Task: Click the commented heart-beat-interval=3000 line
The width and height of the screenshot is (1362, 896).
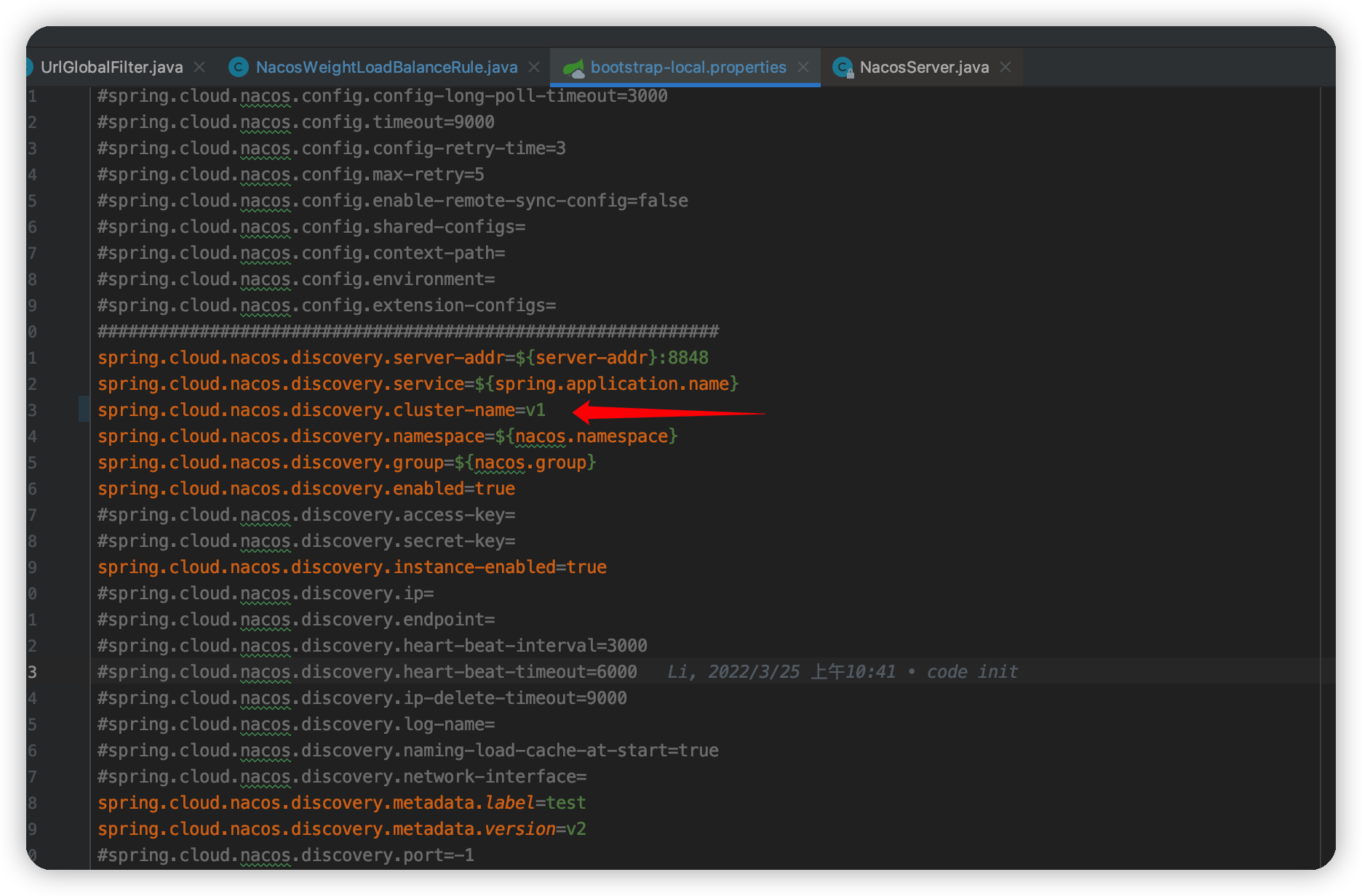Action: click(373, 646)
